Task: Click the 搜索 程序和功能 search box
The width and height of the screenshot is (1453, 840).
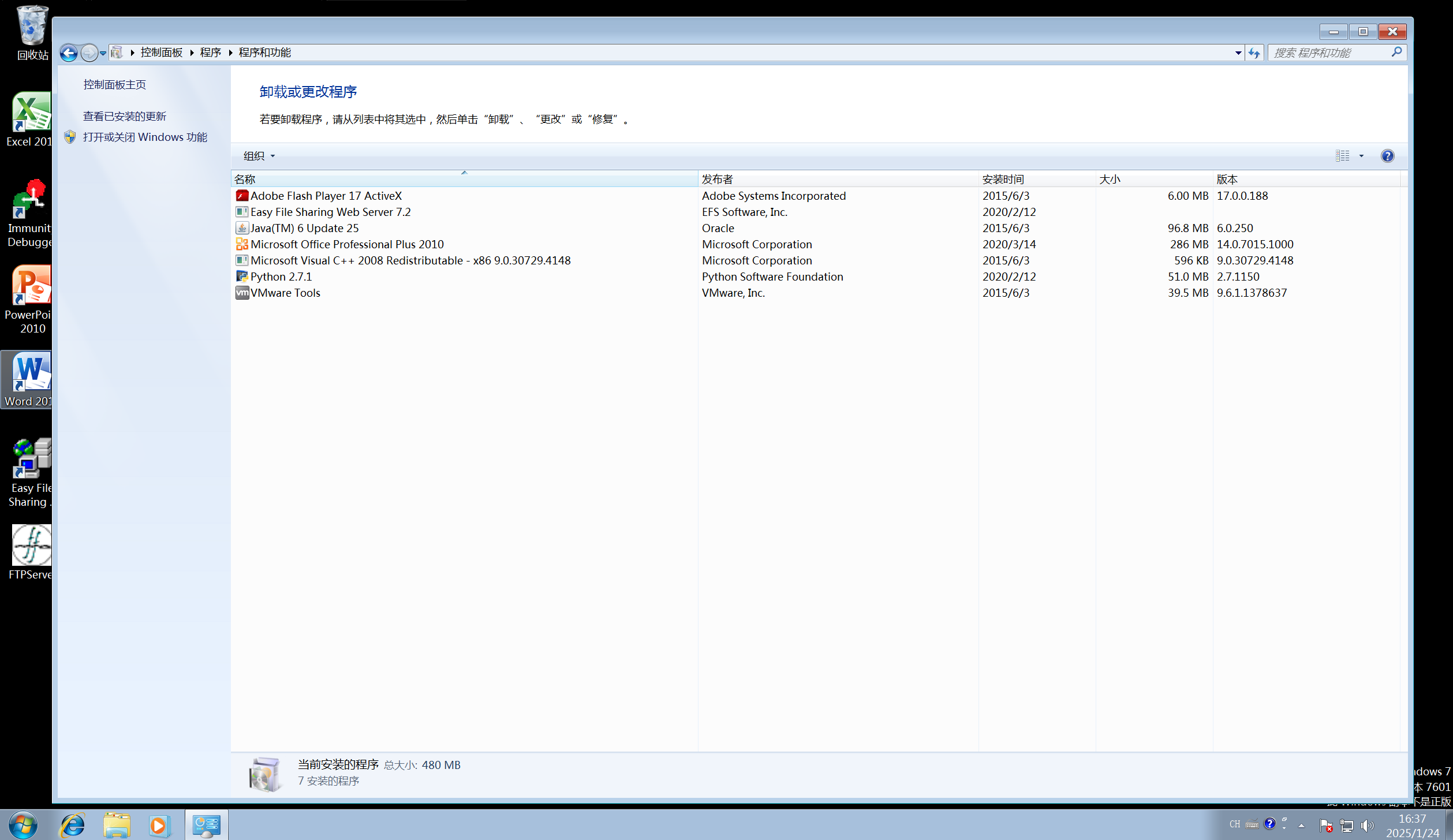Action: (1328, 53)
